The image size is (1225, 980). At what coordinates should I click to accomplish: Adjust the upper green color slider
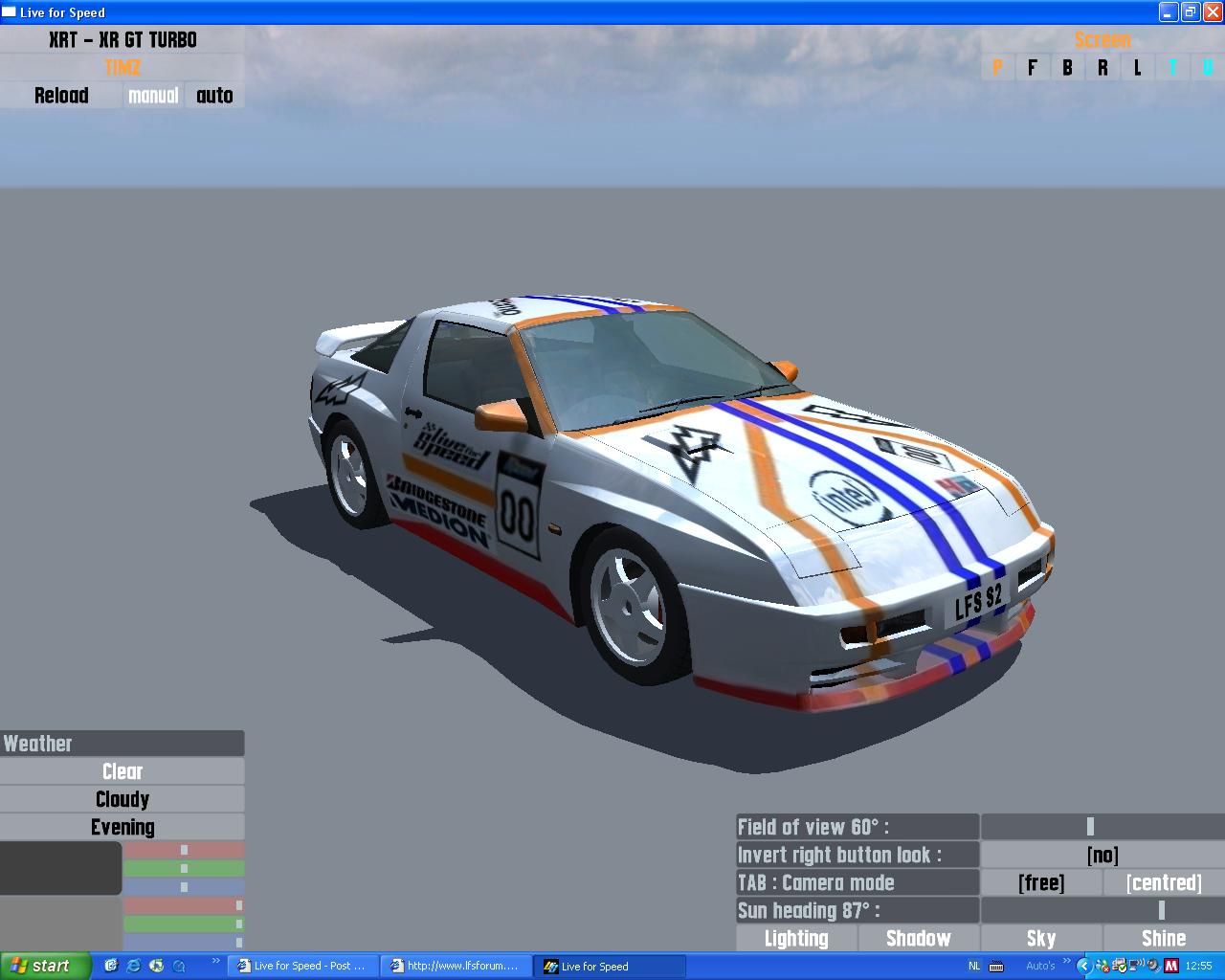(184, 868)
